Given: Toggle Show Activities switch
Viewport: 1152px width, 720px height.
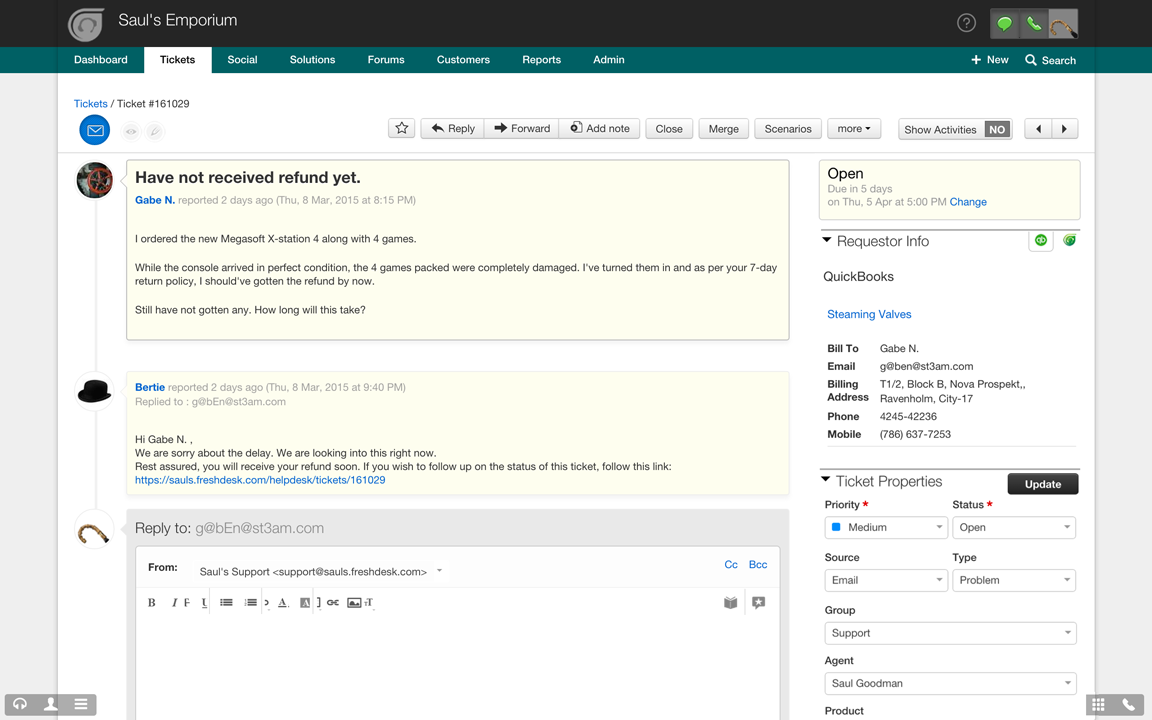Looking at the screenshot, I should (996, 129).
